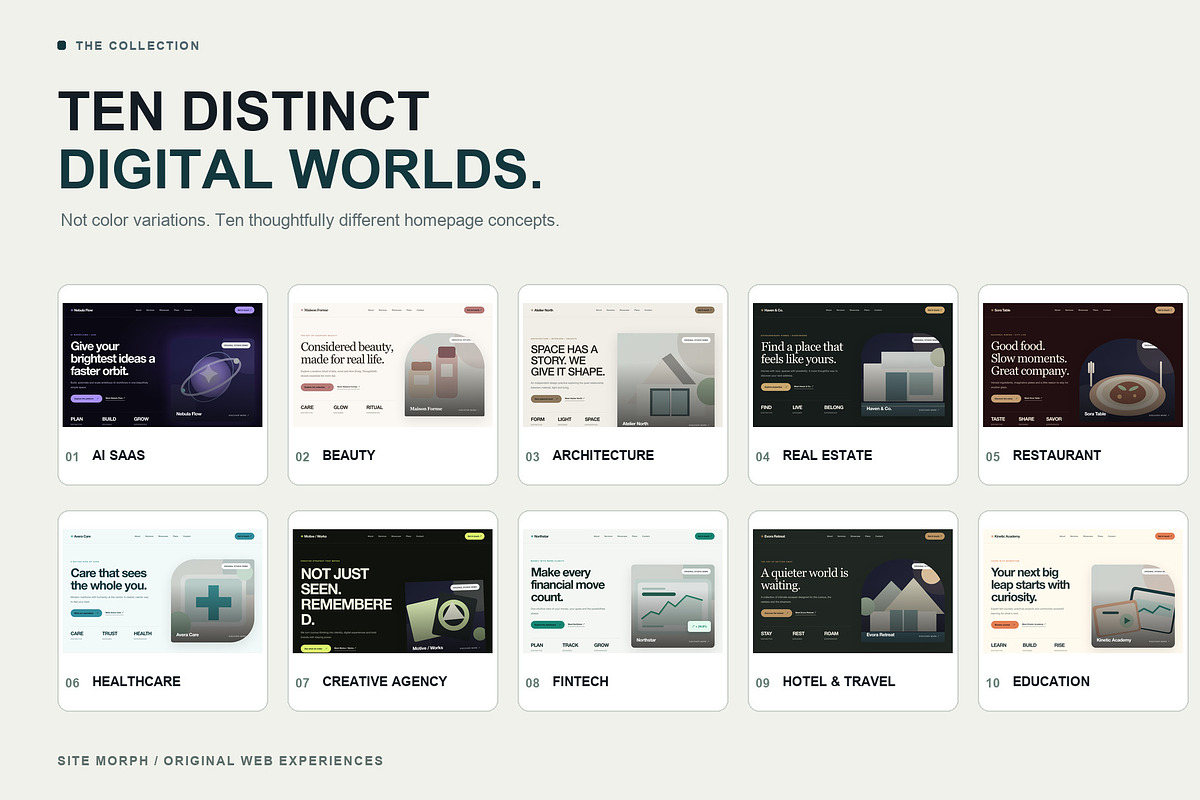Click the 'Find a place that feels like yours' headline
The width and height of the screenshot is (1200, 800).
pos(802,353)
